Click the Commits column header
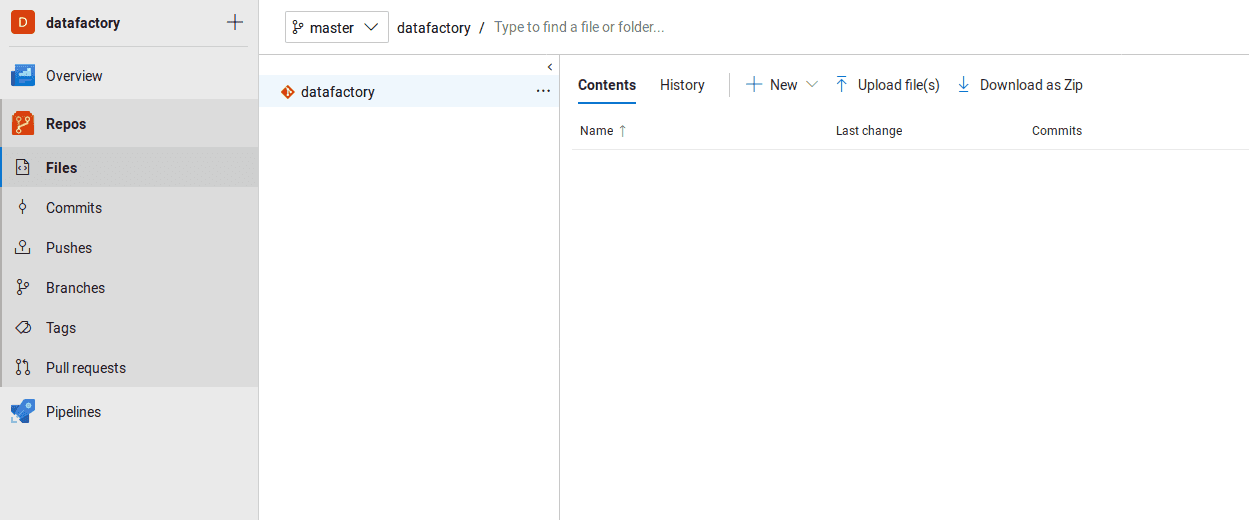The image size is (1249, 520). point(1057,131)
